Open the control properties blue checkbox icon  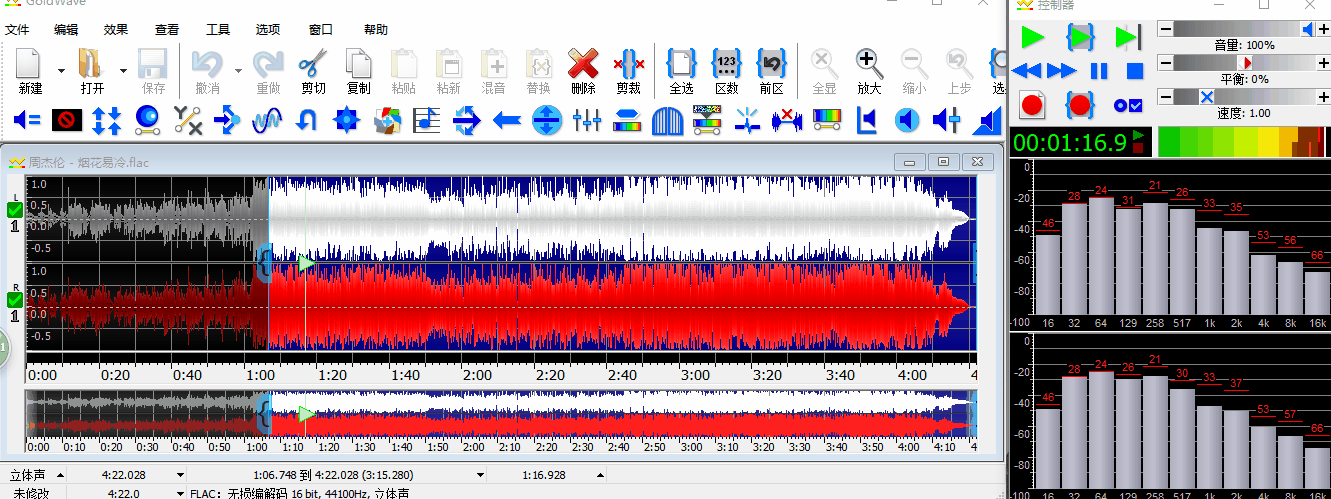tap(1128, 104)
